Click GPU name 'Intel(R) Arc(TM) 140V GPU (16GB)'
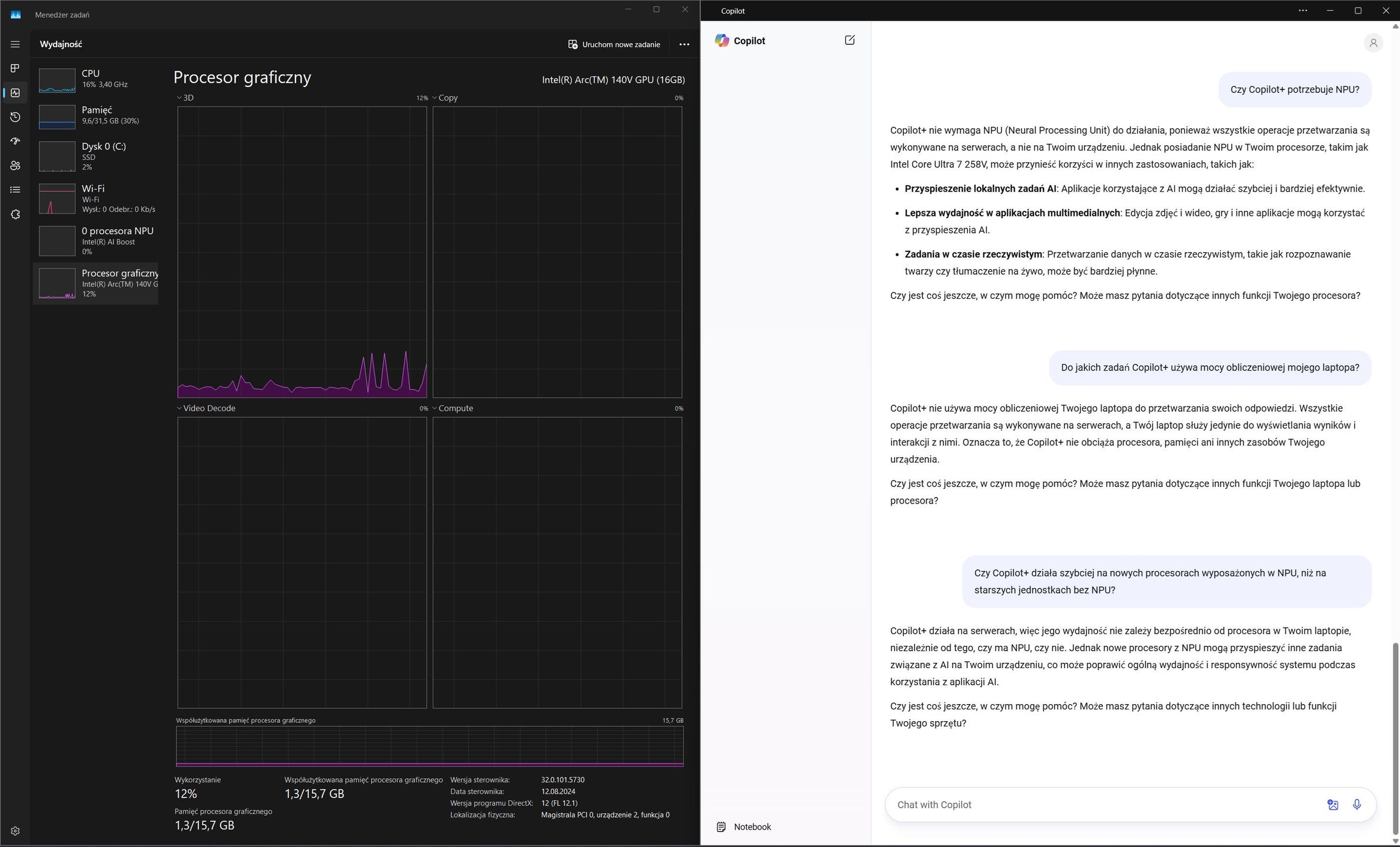1400x847 pixels. coord(613,79)
